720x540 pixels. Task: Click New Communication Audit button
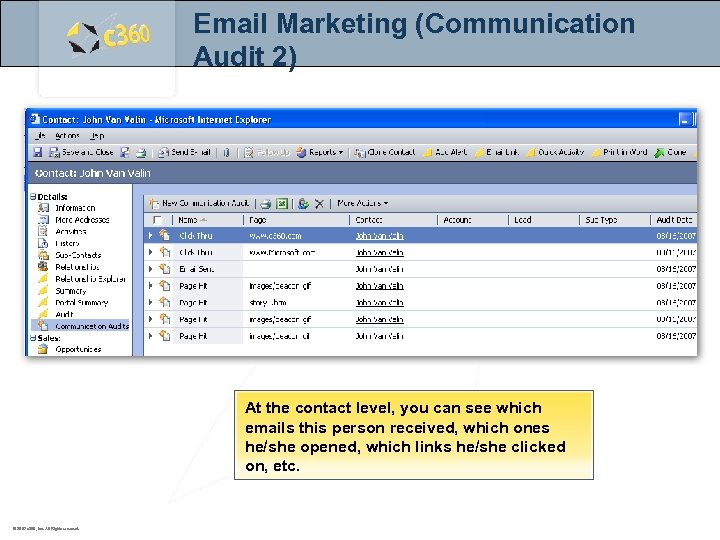pyautogui.click(x=199, y=203)
